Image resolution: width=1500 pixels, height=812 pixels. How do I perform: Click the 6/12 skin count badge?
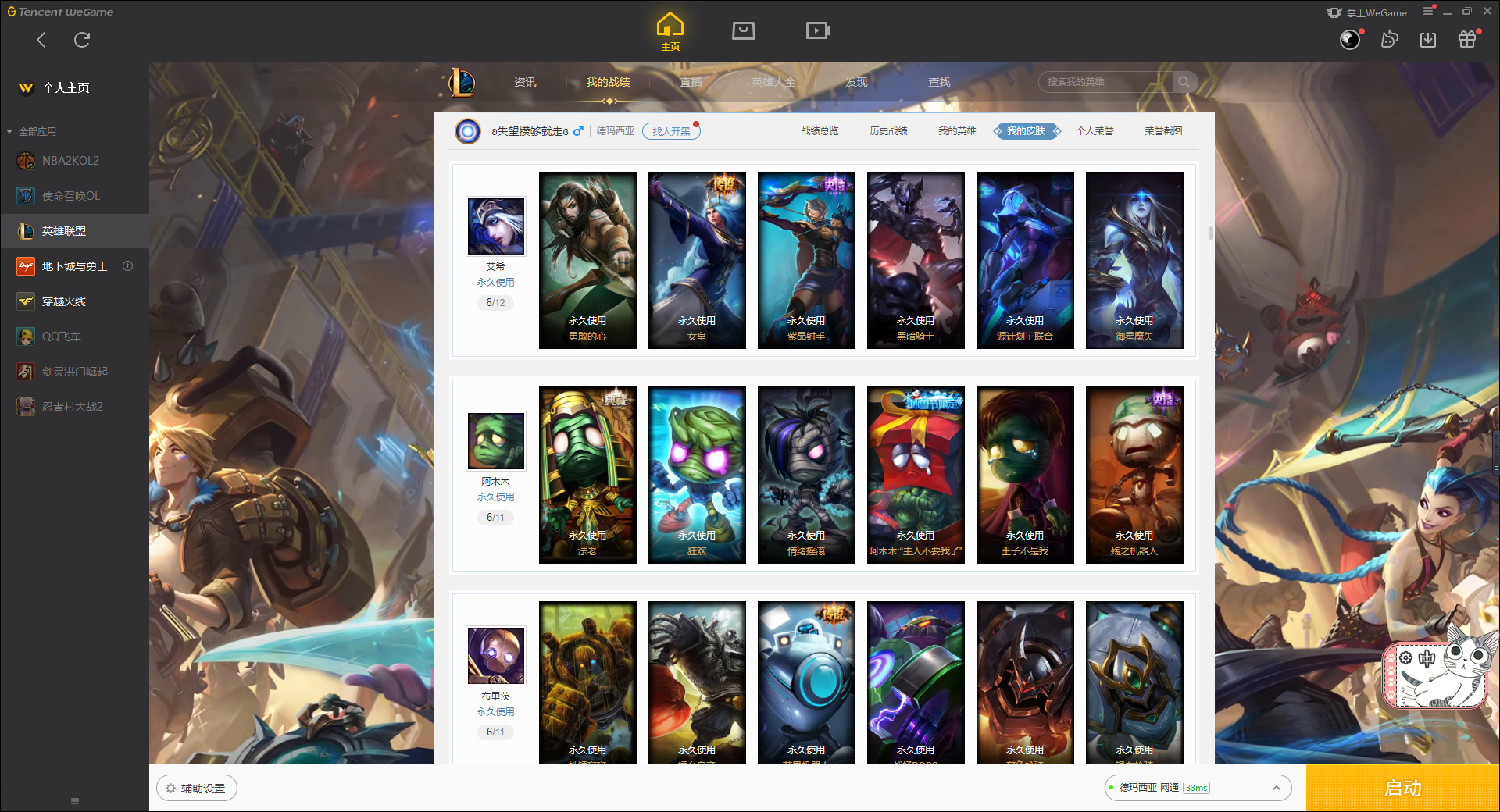point(495,303)
